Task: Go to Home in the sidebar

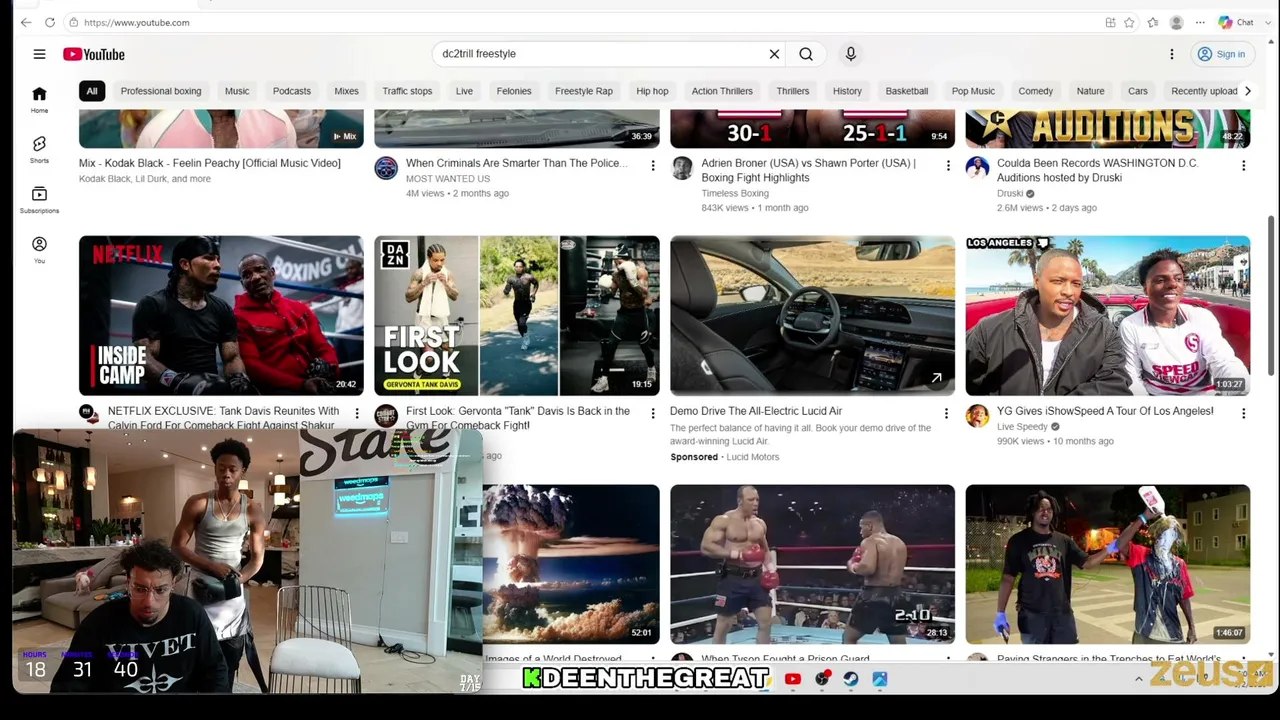Action: point(39,98)
